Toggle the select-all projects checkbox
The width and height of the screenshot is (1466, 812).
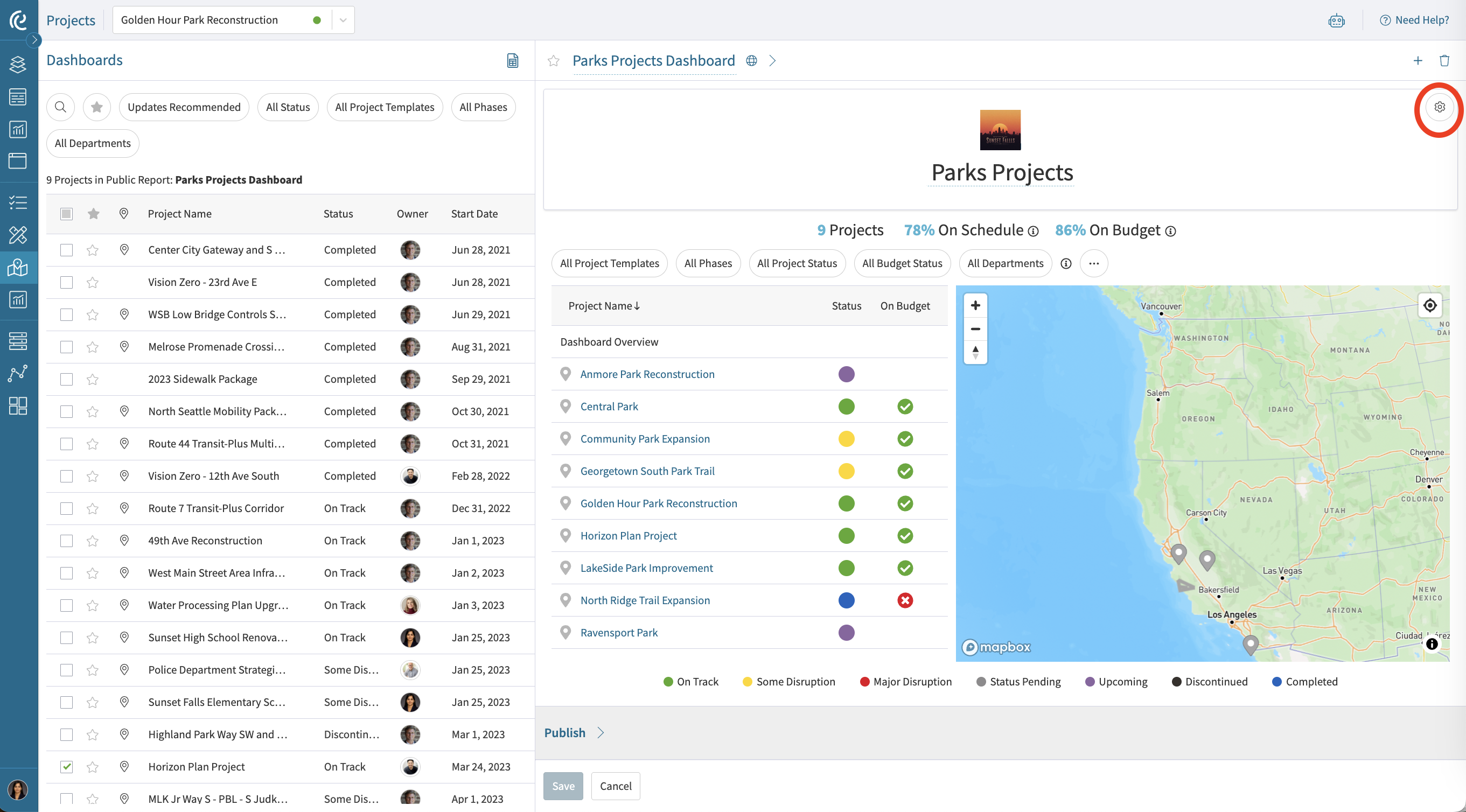[67, 214]
